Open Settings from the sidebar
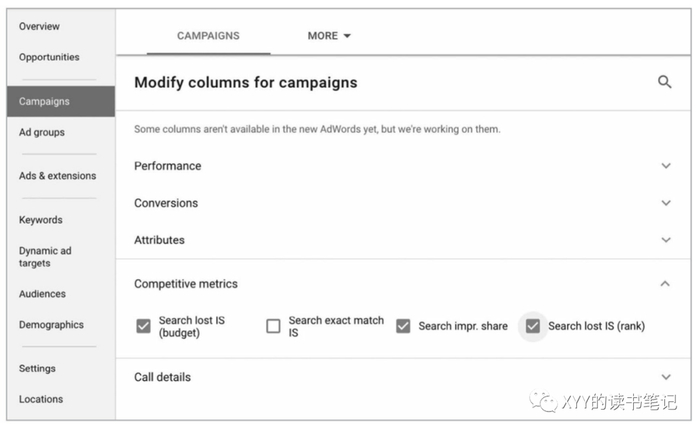Screen dimensions: 700x433 click(37, 368)
